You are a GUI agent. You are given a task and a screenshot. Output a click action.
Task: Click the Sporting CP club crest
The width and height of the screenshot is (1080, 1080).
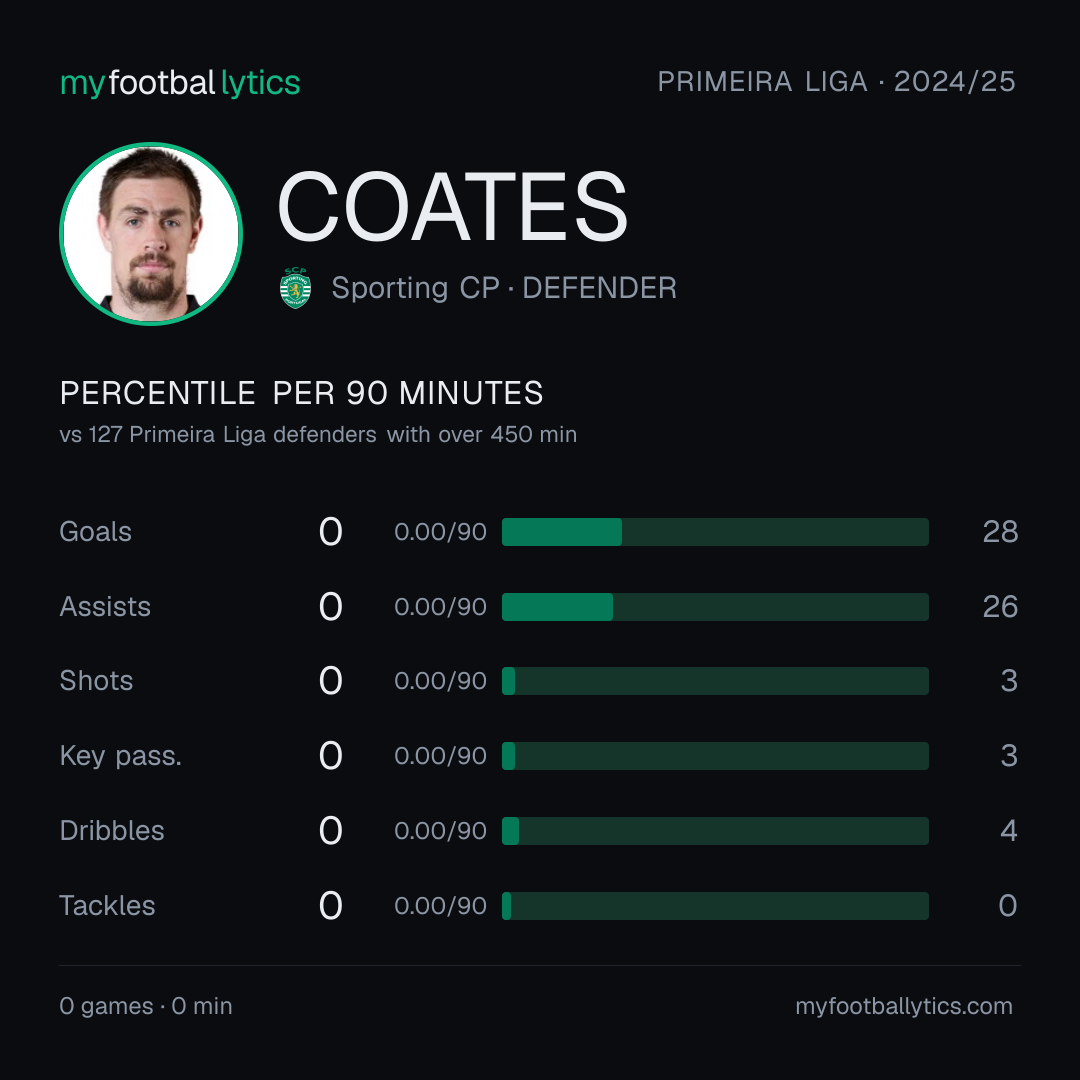coord(295,288)
